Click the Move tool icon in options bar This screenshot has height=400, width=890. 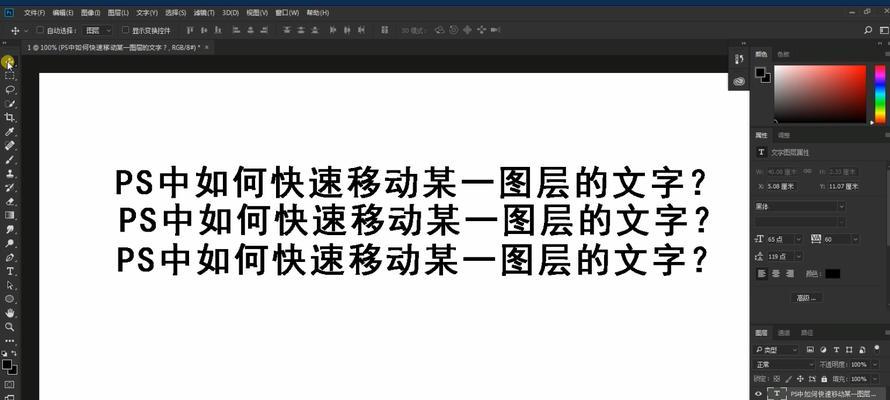click(x=15, y=30)
